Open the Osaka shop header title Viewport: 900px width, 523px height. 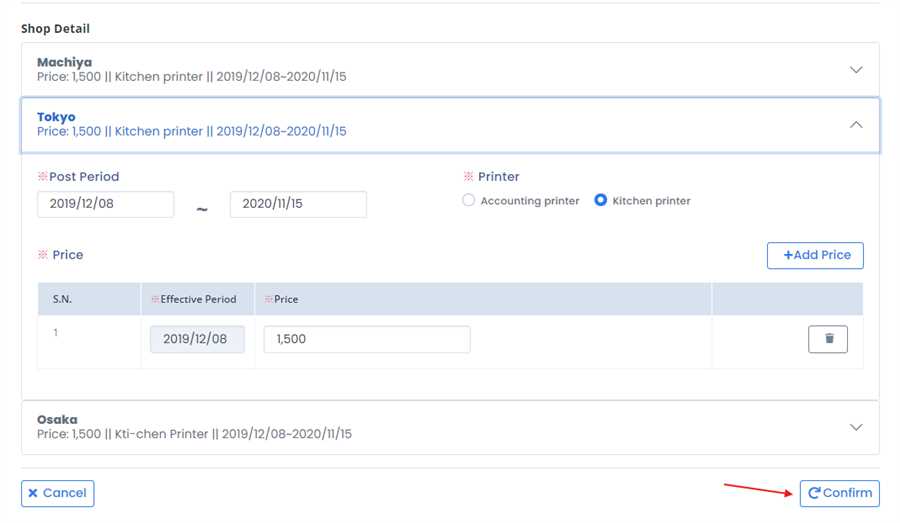click(57, 419)
